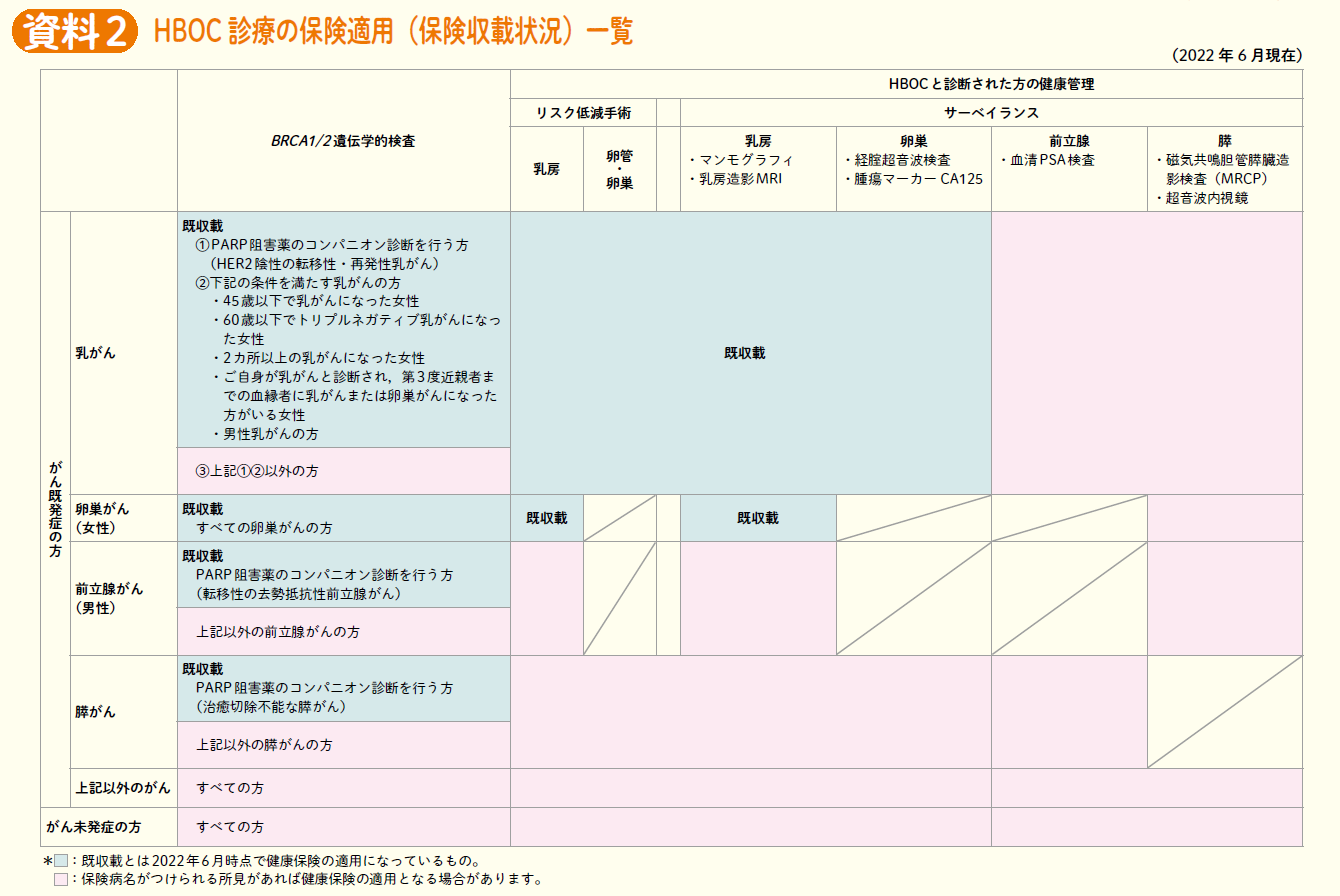Click the 膵がん row label
The image size is (1340, 896).
coord(96,710)
